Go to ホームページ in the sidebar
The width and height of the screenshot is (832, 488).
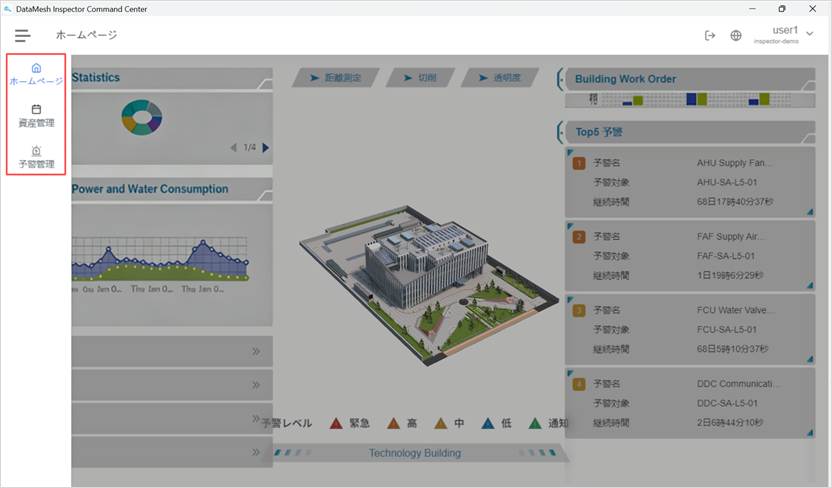click(x=36, y=74)
